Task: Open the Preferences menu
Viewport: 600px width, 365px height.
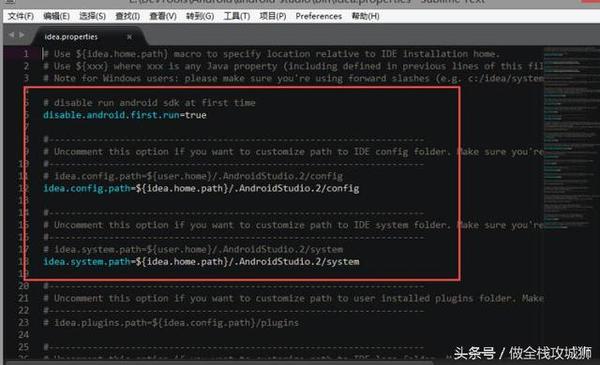Action: 318,16
